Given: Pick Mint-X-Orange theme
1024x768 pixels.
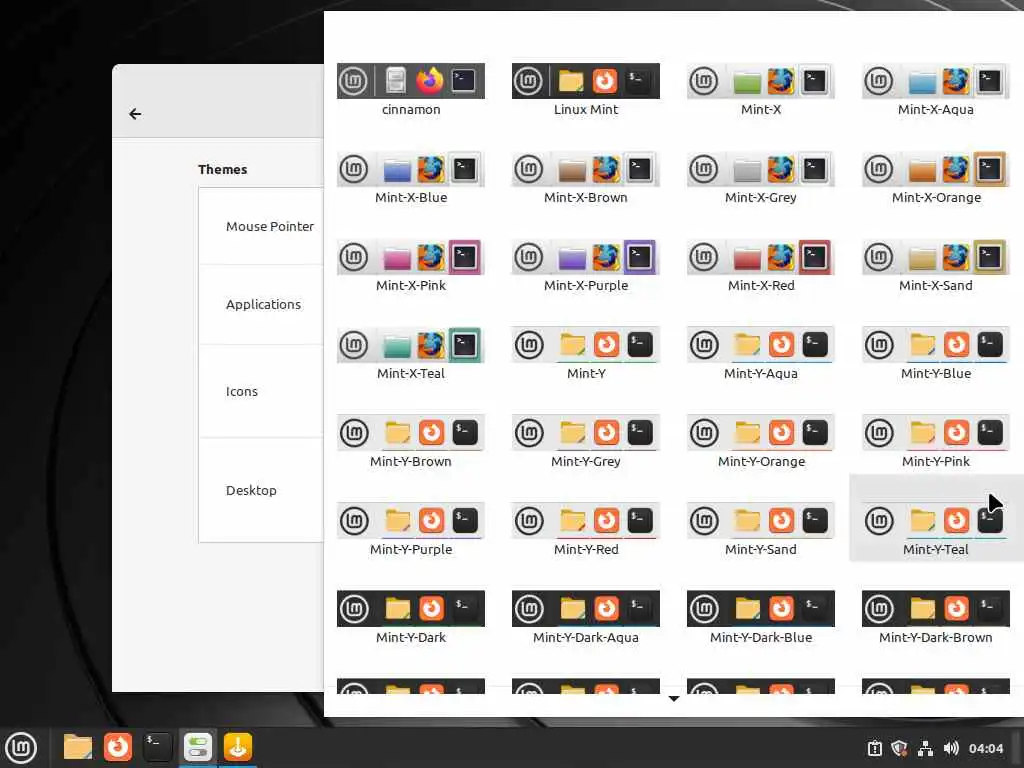Looking at the screenshot, I should click(936, 178).
